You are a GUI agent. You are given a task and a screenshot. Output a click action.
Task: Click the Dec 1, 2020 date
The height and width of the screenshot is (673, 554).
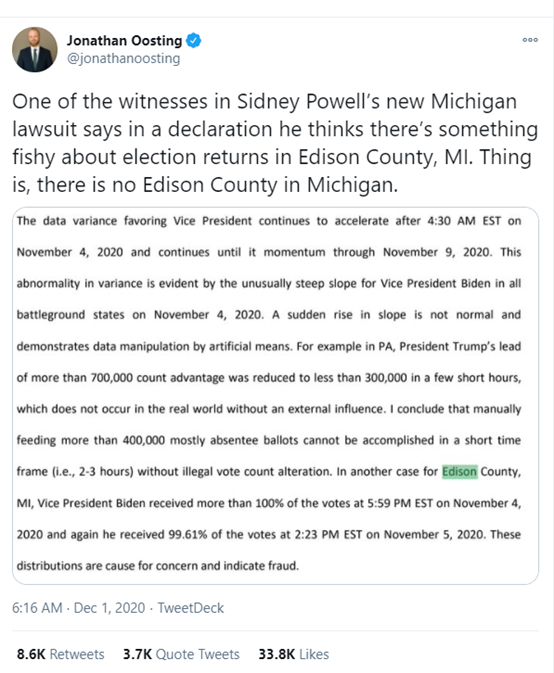109,608
